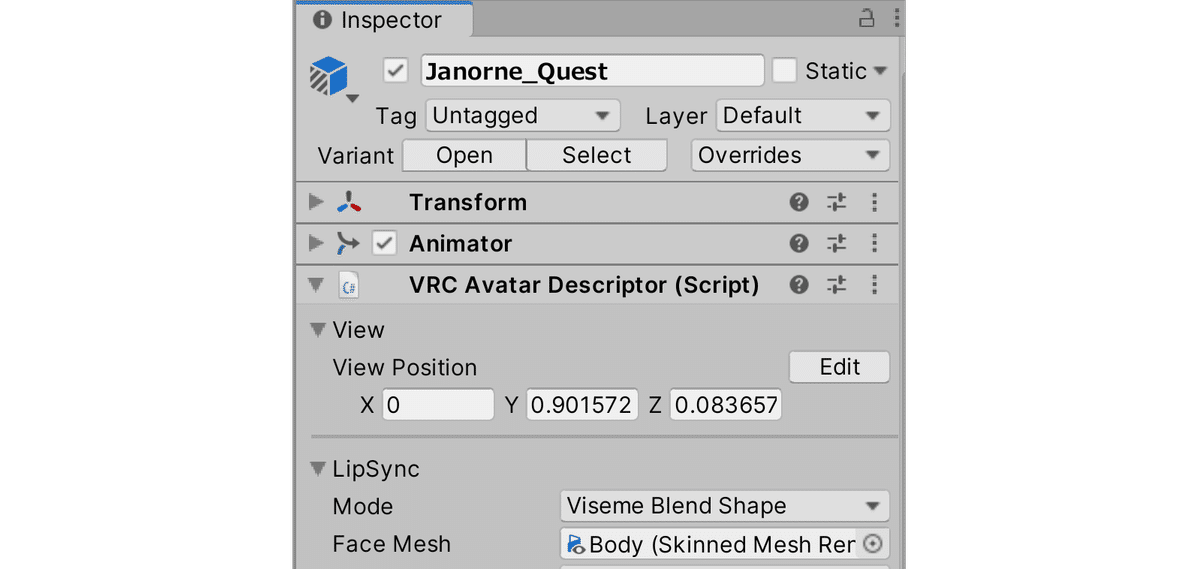Viewport: 1200px width, 569px height.
Task: Enable the Static checkbox
Action: [x=784, y=70]
